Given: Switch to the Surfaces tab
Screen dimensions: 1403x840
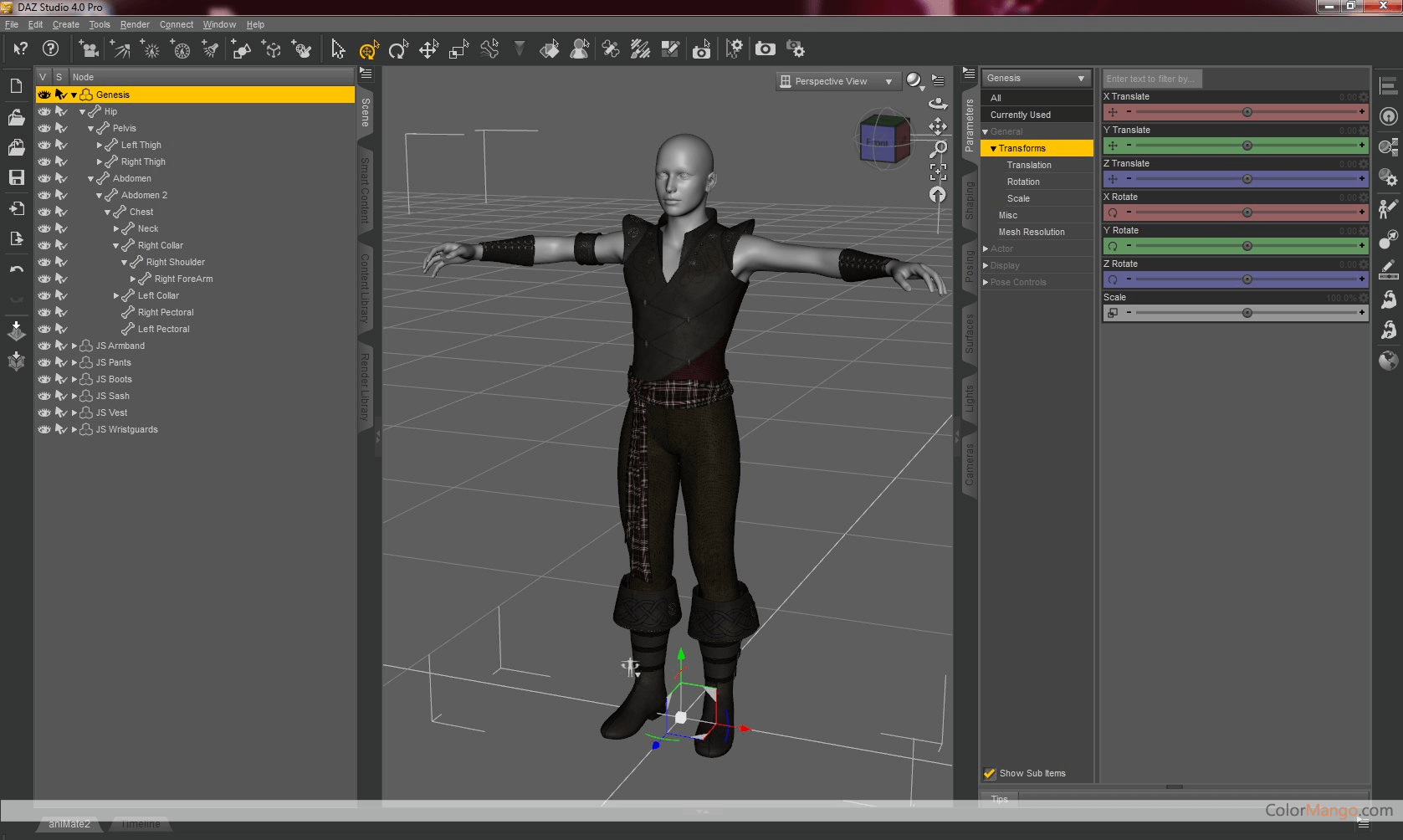Looking at the screenshot, I should coord(970,332).
